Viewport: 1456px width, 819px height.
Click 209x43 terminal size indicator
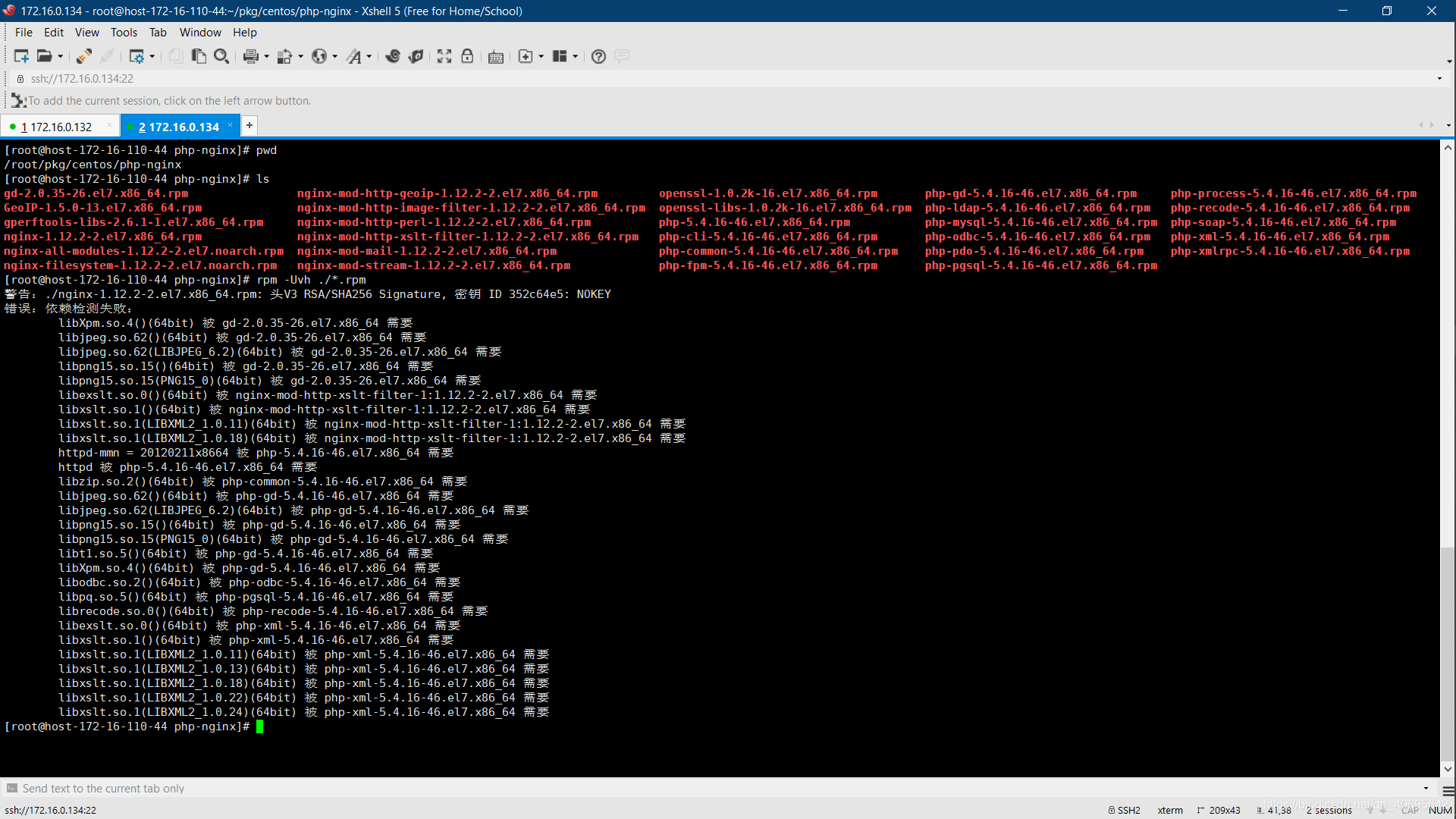[x=1219, y=810]
